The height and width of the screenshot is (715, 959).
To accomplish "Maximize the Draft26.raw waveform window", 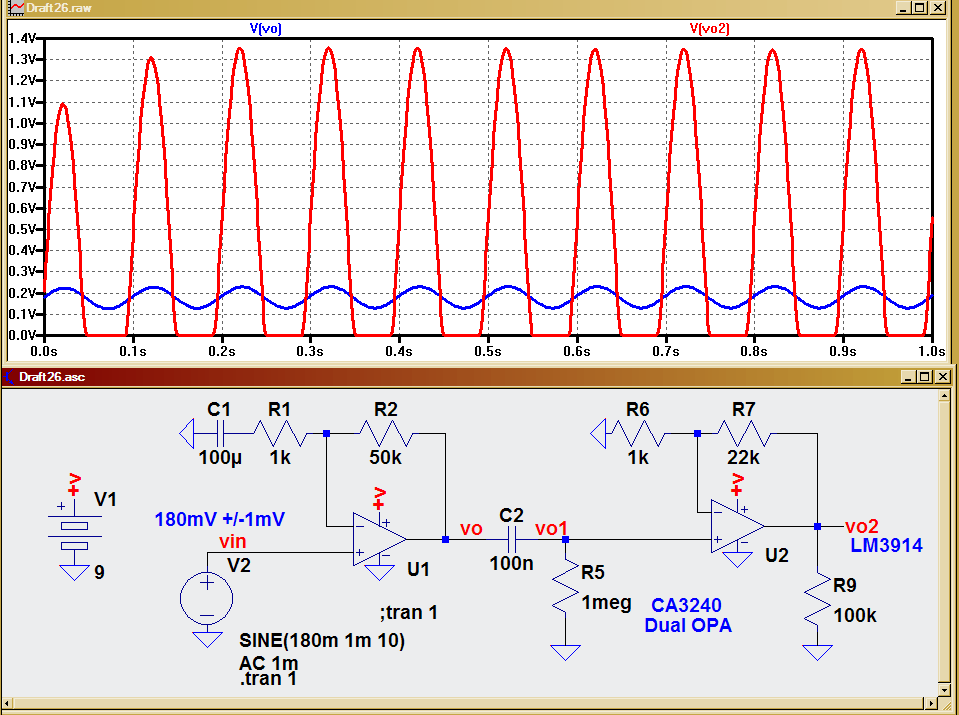I will point(920,8).
